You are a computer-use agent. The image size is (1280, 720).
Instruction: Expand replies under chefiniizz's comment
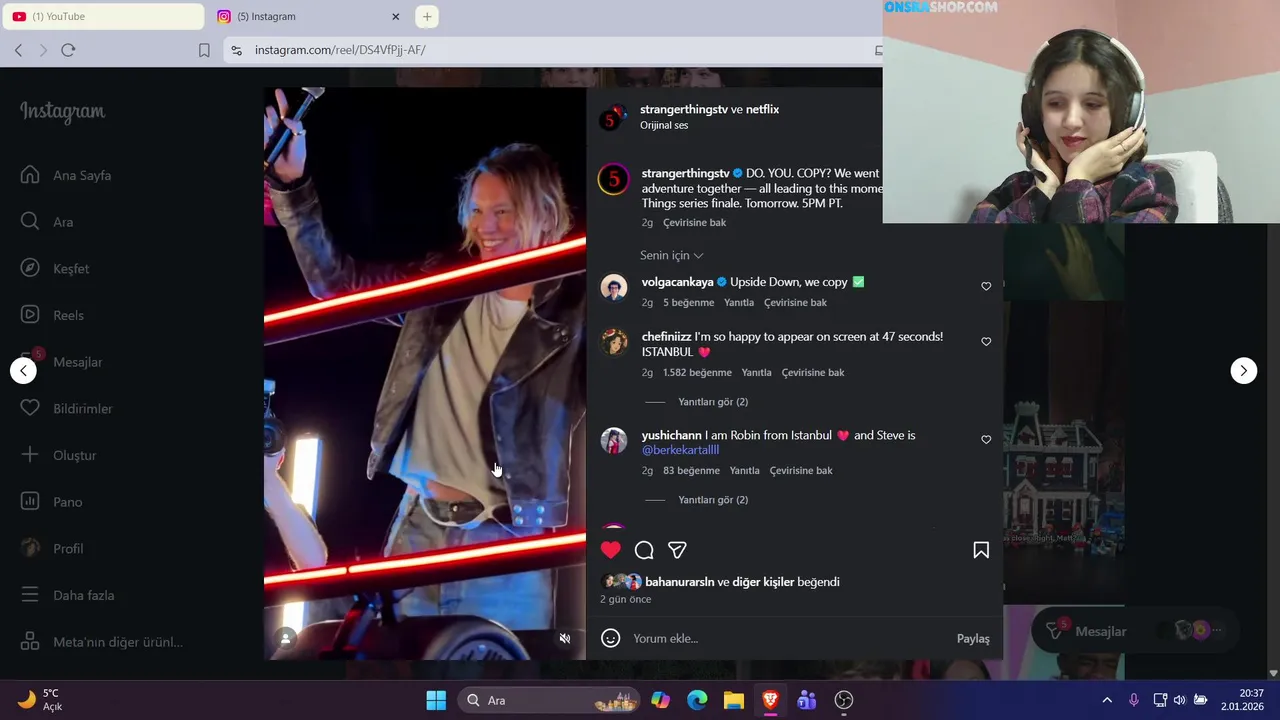click(x=713, y=402)
